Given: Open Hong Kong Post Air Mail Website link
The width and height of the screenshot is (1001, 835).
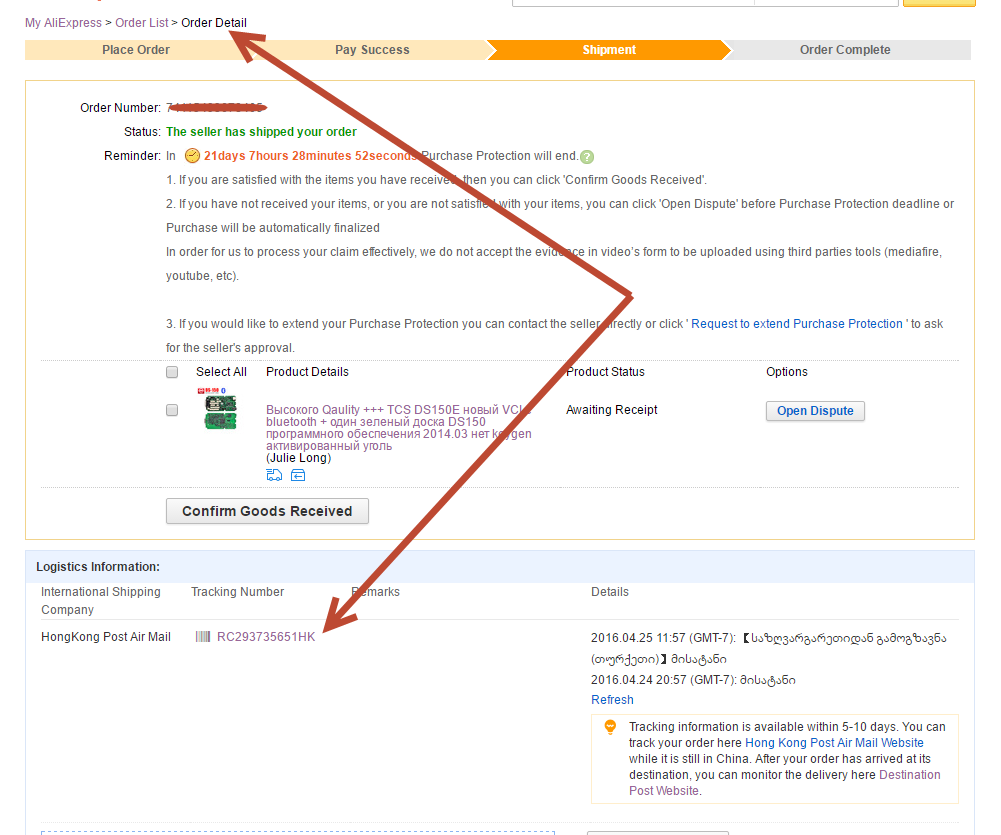Looking at the screenshot, I should (x=834, y=743).
